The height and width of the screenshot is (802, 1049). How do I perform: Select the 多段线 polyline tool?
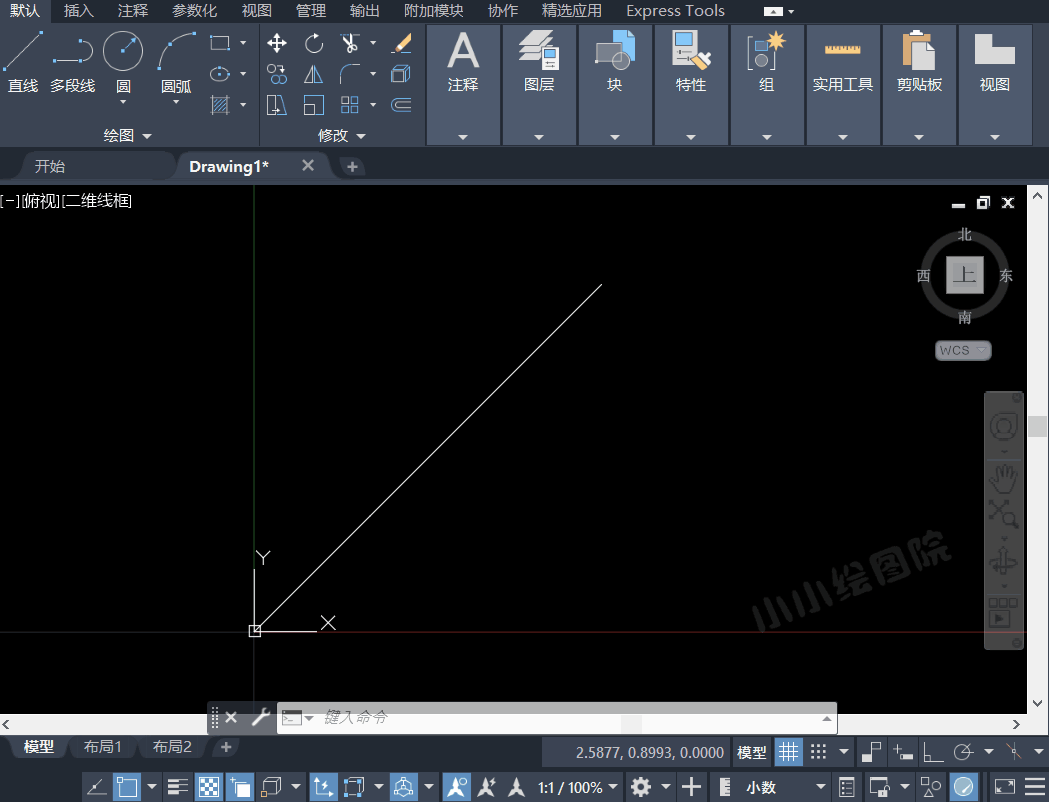[72, 62]
